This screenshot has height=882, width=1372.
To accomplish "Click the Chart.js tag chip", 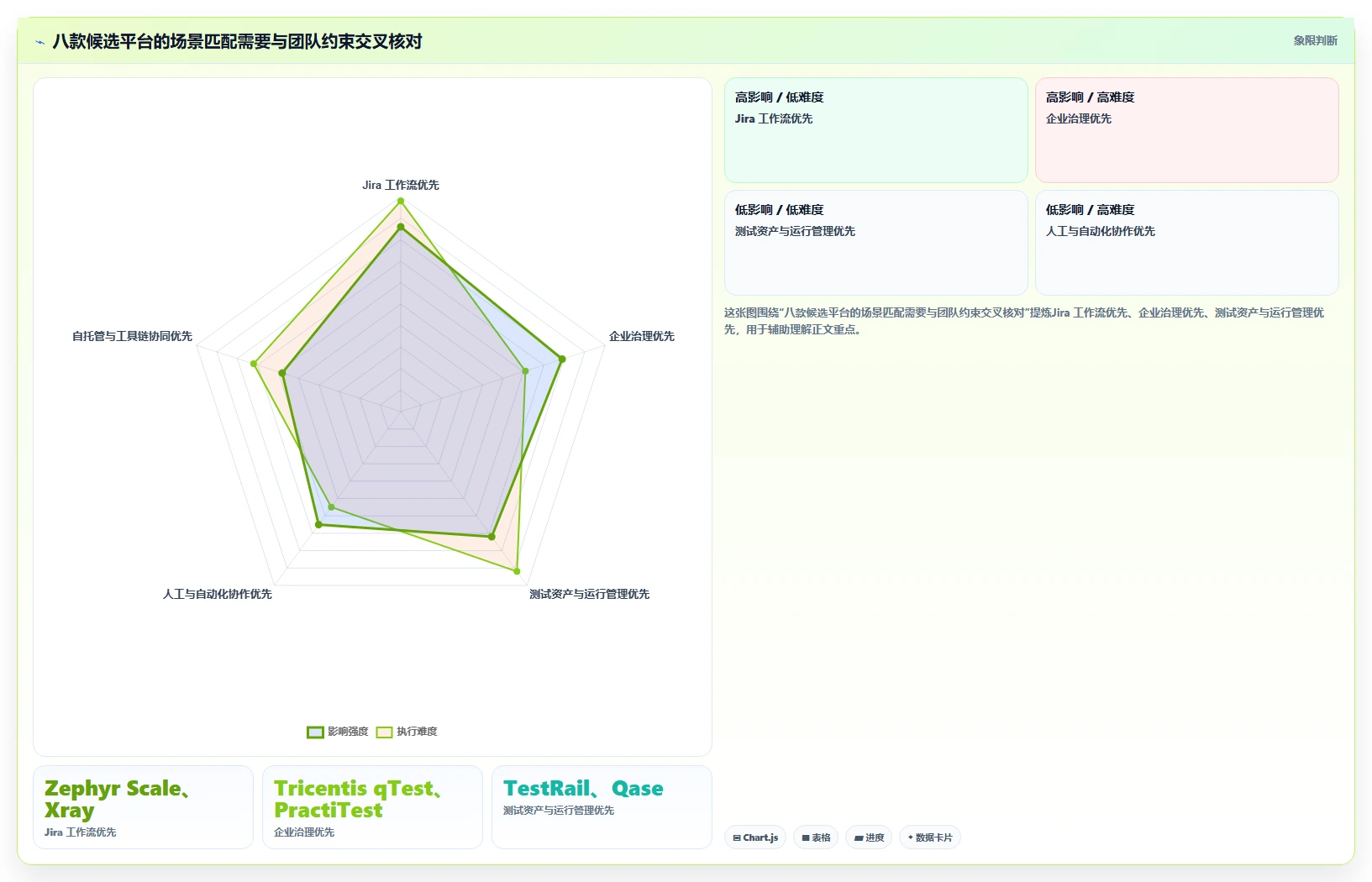I will 755,837.
